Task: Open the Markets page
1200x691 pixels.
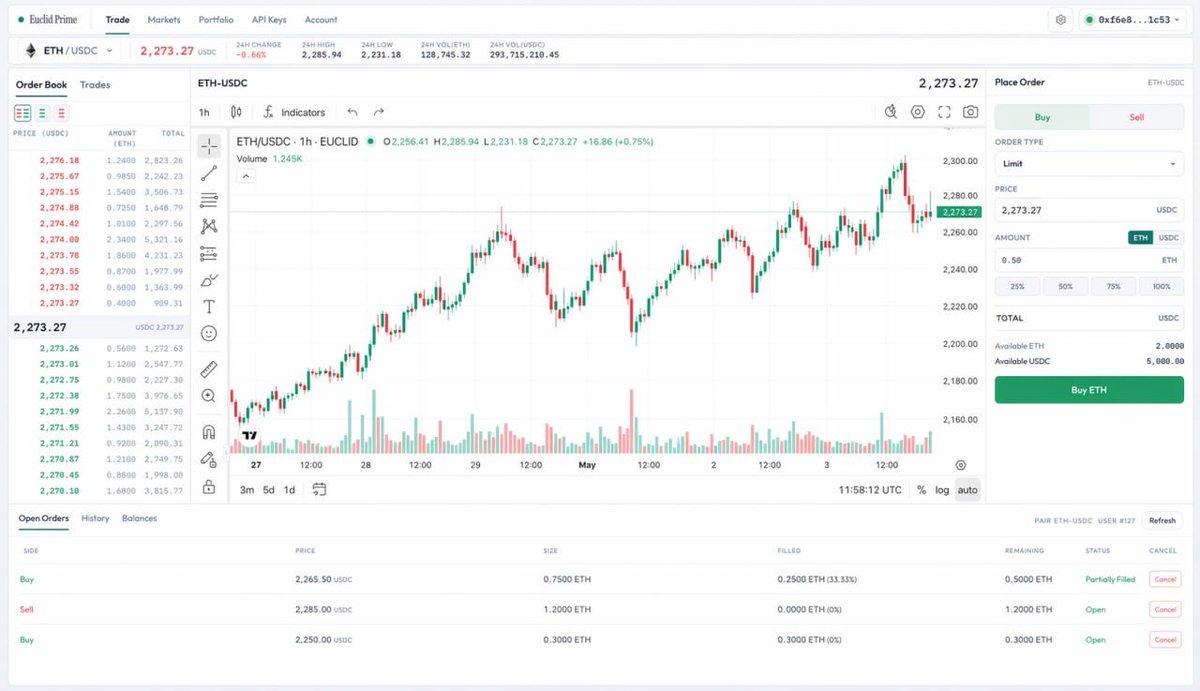Action: click(x=164, y=19)
